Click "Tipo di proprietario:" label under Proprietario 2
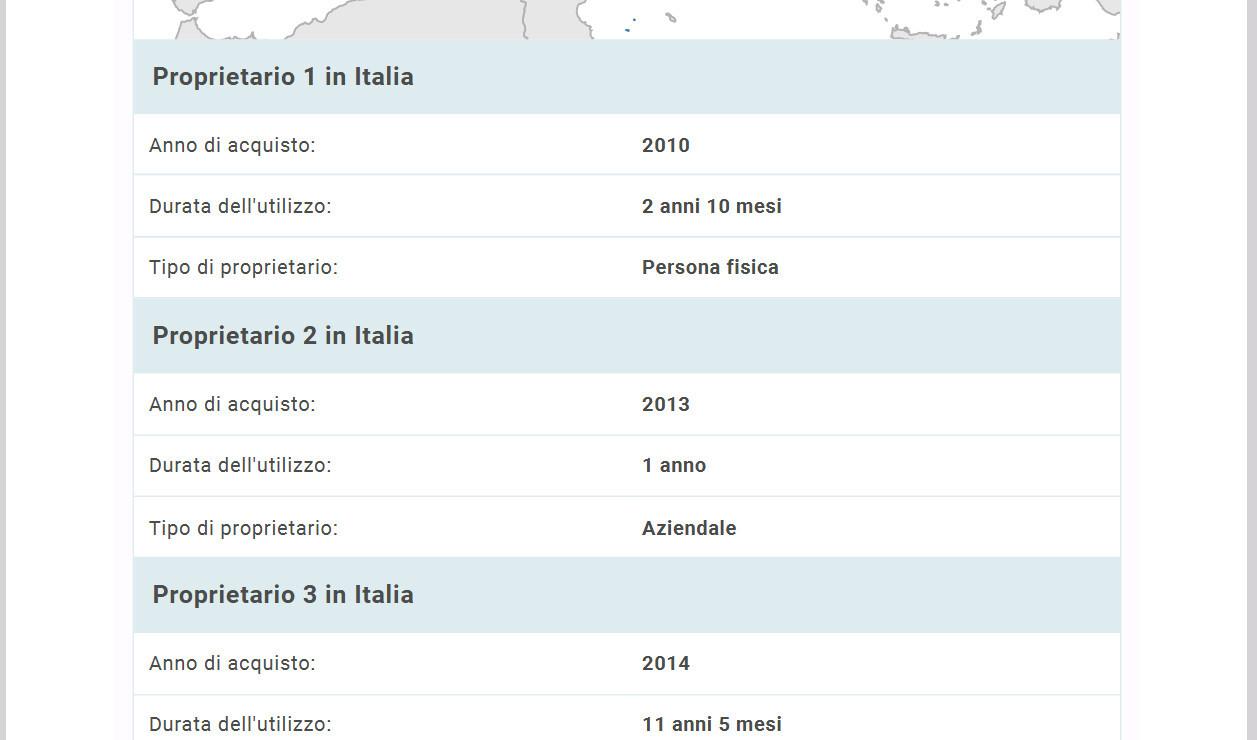Screen dimensions: 1257x740 coord(243,529)
